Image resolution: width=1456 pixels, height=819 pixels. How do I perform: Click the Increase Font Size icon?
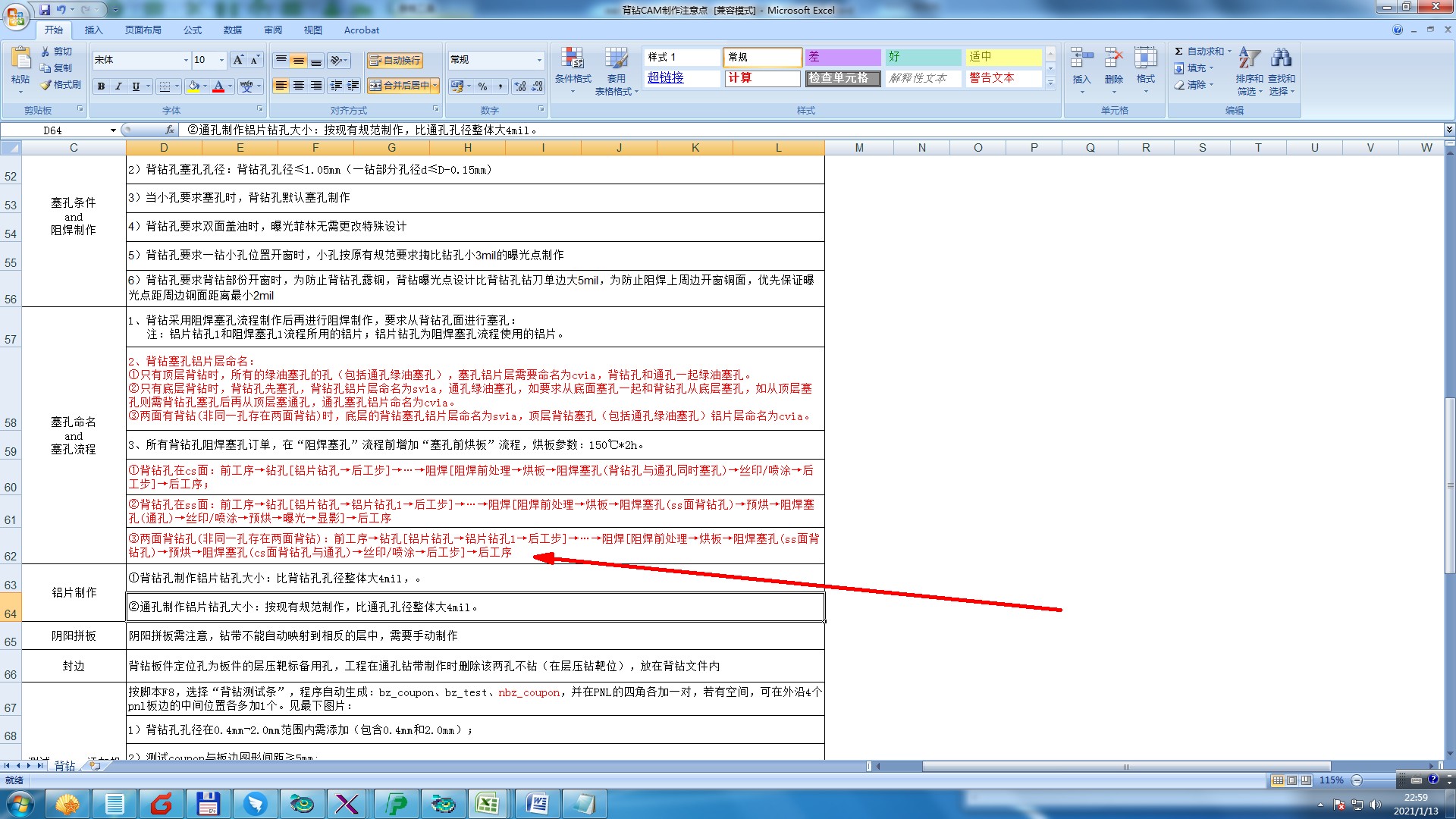coord(238,60)
